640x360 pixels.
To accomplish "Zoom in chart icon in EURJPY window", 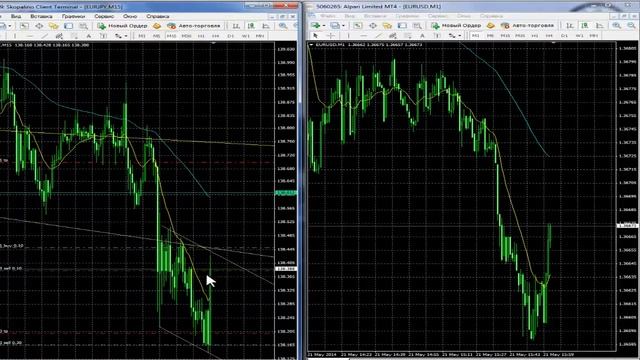I will tap(283, 26).
